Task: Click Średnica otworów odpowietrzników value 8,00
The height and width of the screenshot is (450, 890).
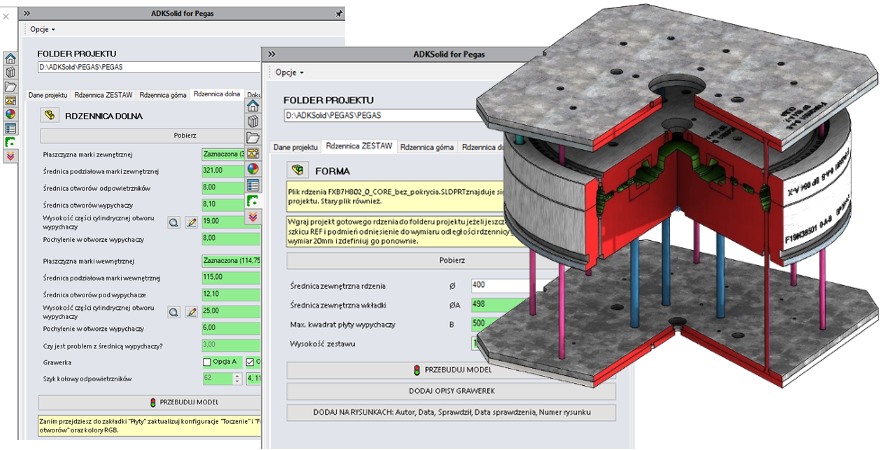Action: click(x=231, y=188)
